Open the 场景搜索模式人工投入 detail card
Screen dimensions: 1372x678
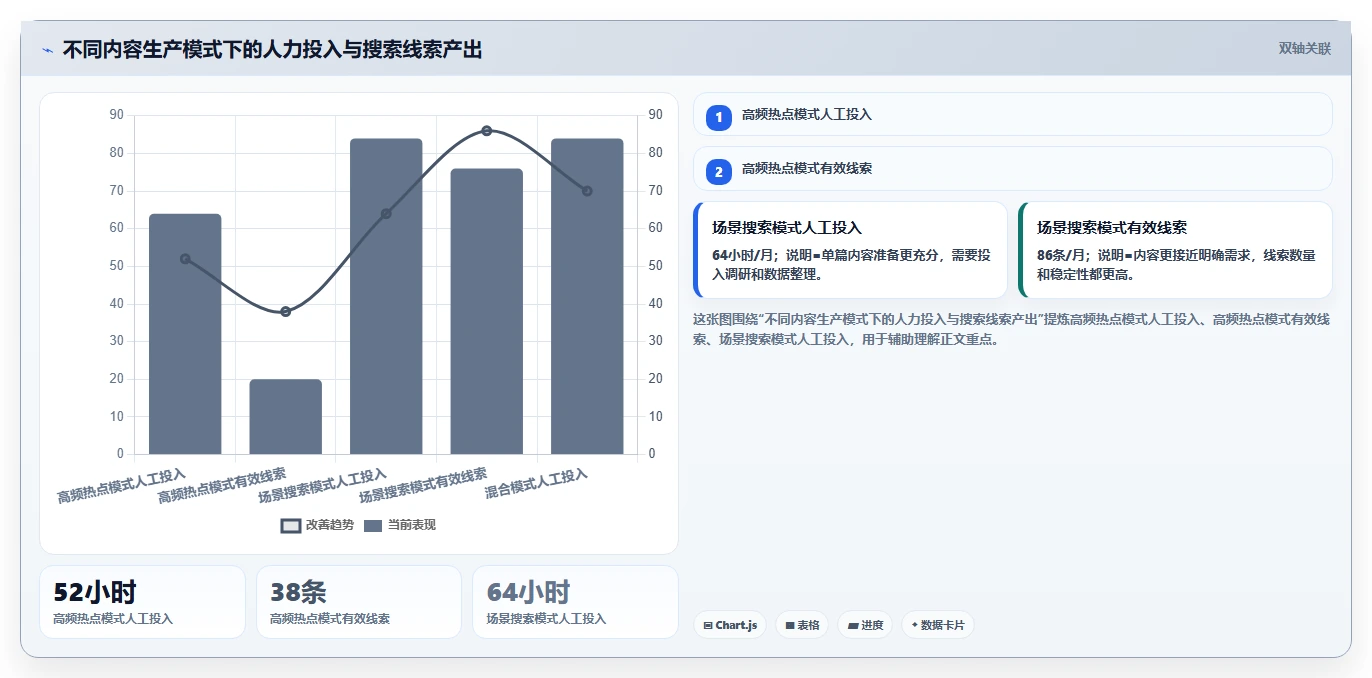[850, 250]
